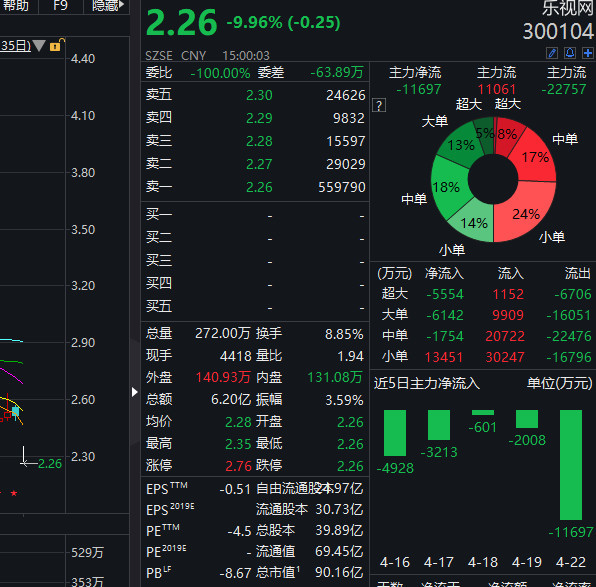Click the change -9.96% (-0.25) text
The width and height of the screenshot is (596, 587).
(283, 22)
